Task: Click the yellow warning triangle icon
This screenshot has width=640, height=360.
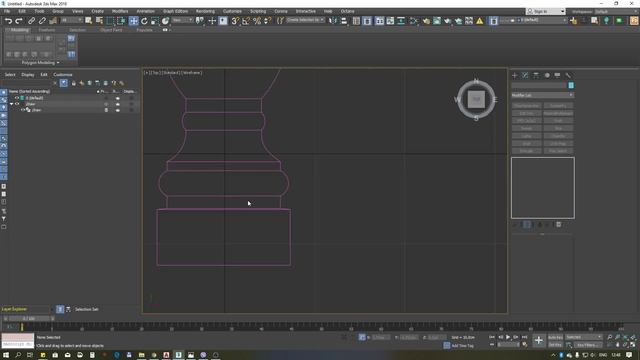Action: coord(480,21)
